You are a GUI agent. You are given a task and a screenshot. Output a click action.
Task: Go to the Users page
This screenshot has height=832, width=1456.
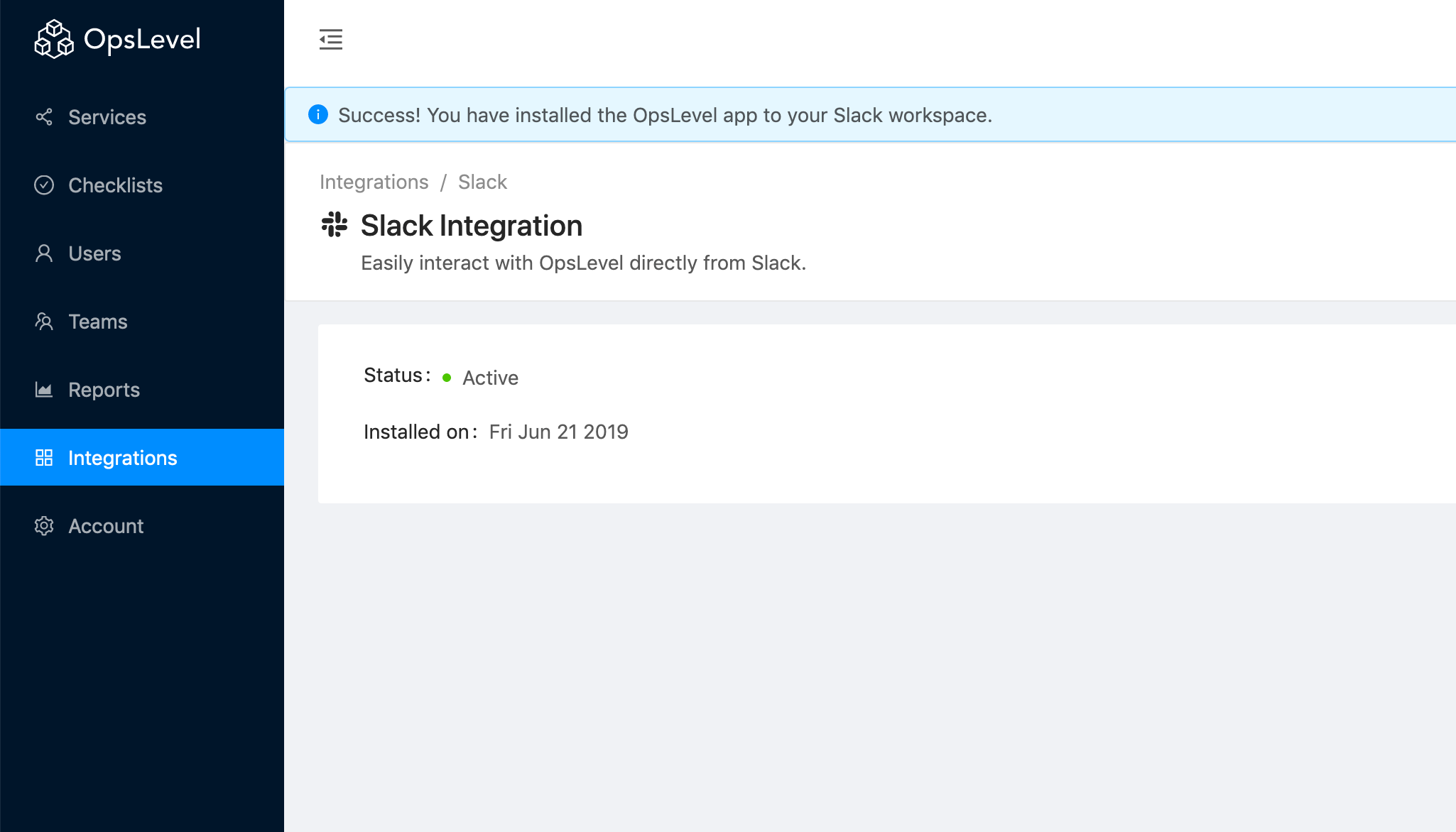point(142,253)
